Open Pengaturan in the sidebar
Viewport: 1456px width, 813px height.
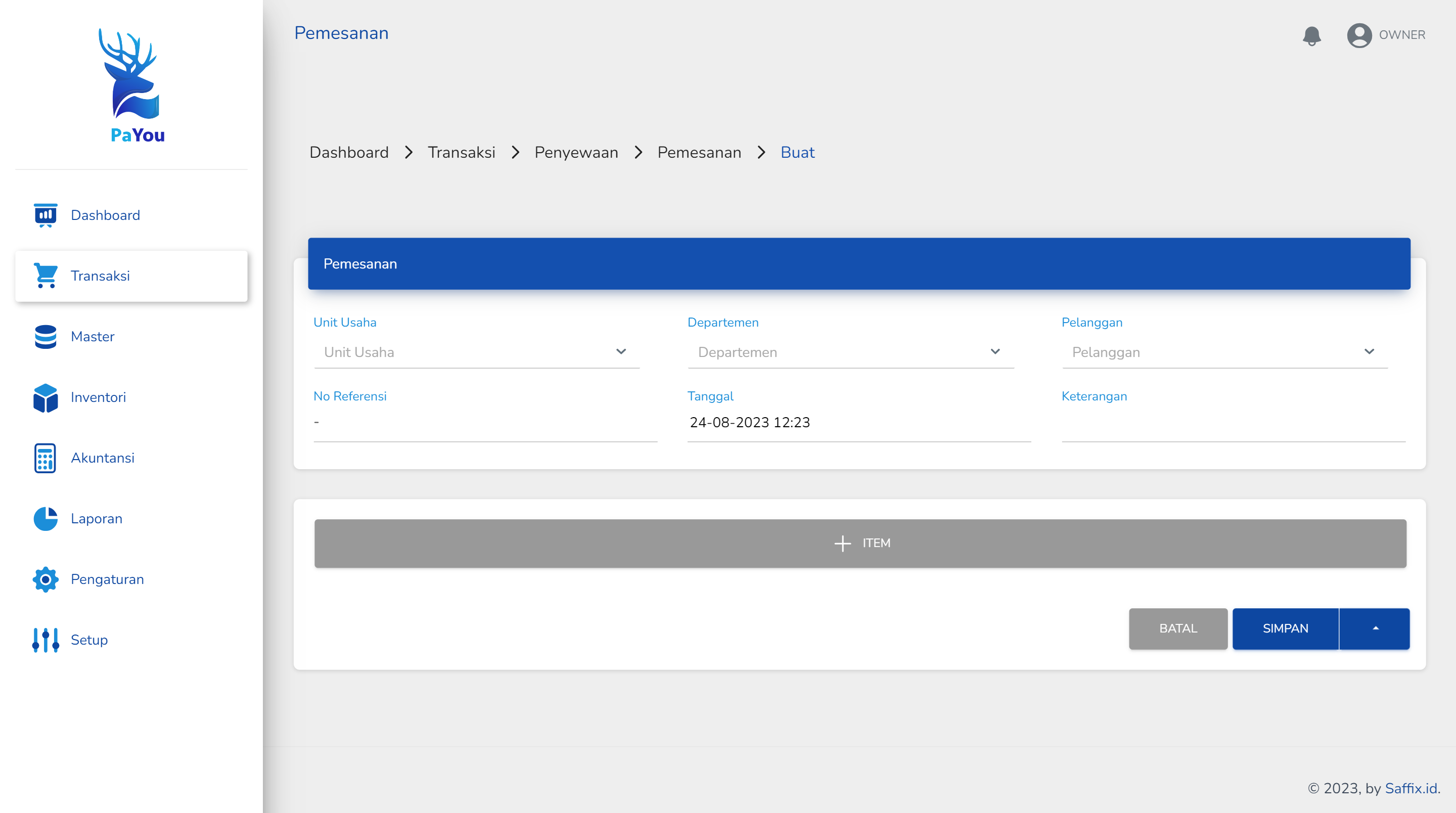[x=131, y=579]
